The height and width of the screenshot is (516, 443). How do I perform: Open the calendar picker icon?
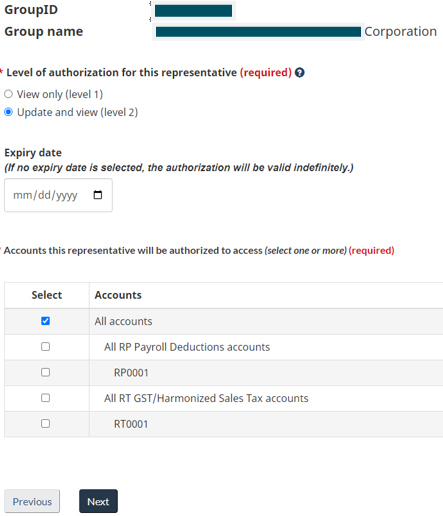click(98, 195)
